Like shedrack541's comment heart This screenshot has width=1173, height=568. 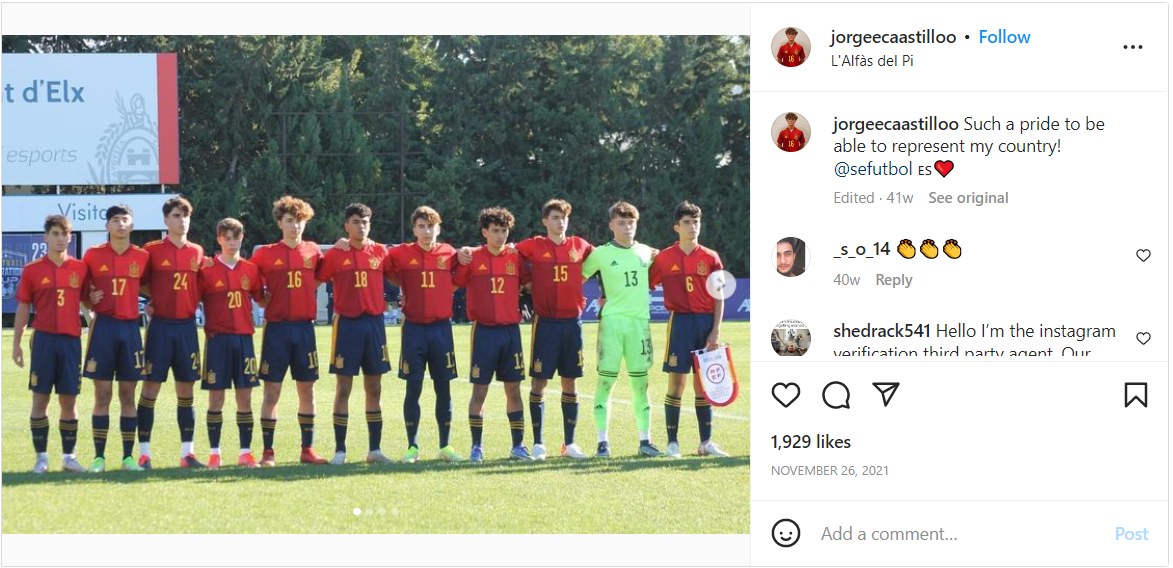(x=1143, y=338)
